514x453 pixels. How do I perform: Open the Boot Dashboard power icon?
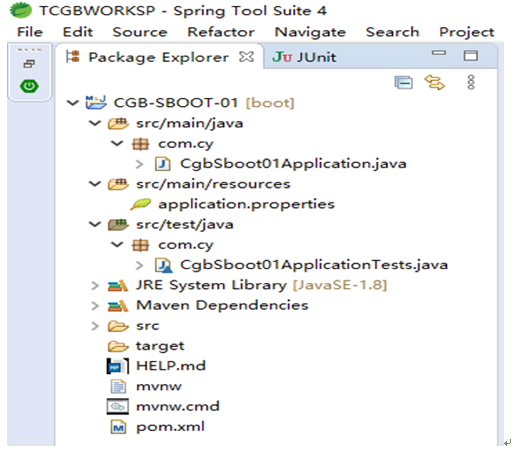[29, 86]
